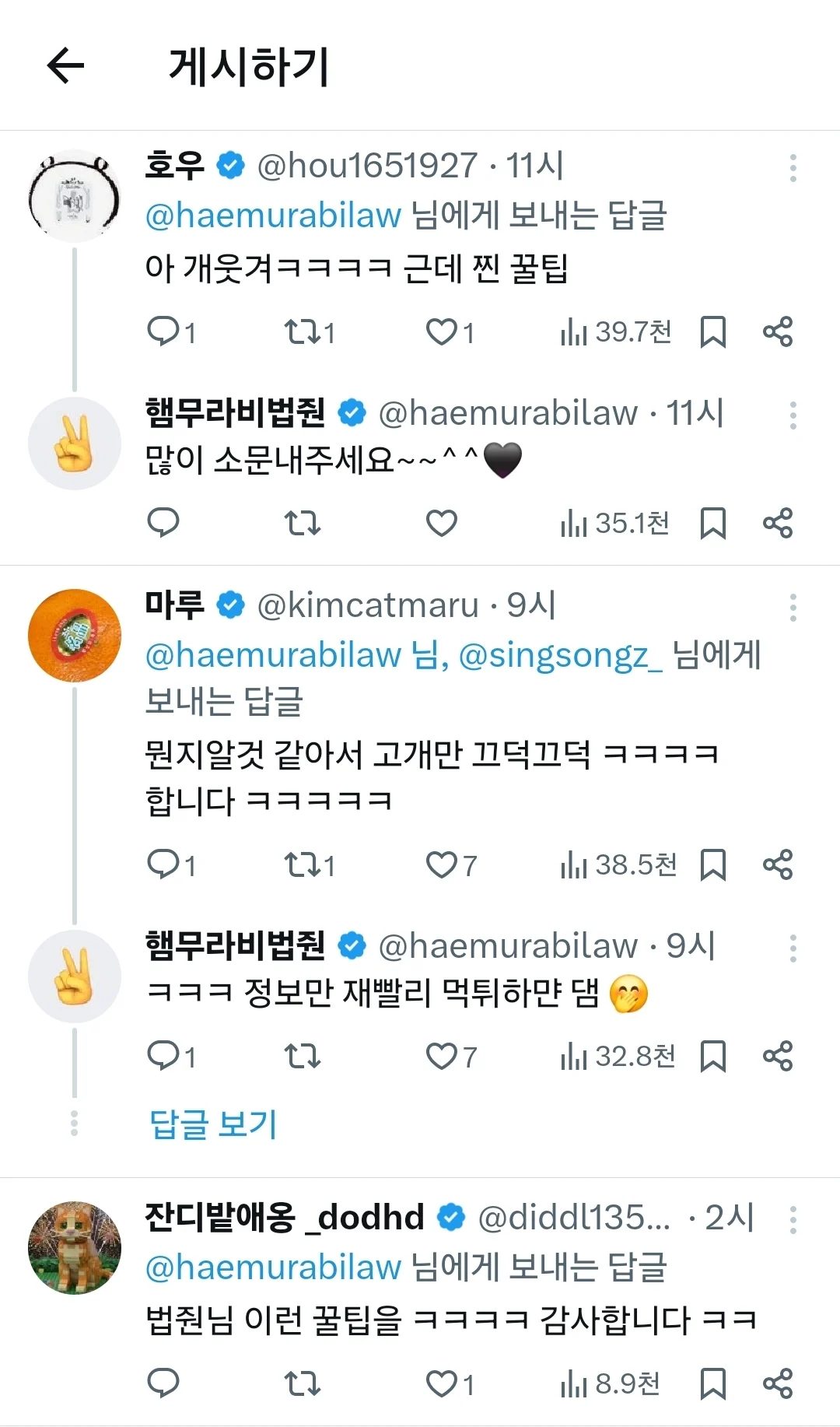Open more options on 마루's tweet
The image size is (840, 1427).
[x=793, y=608]
